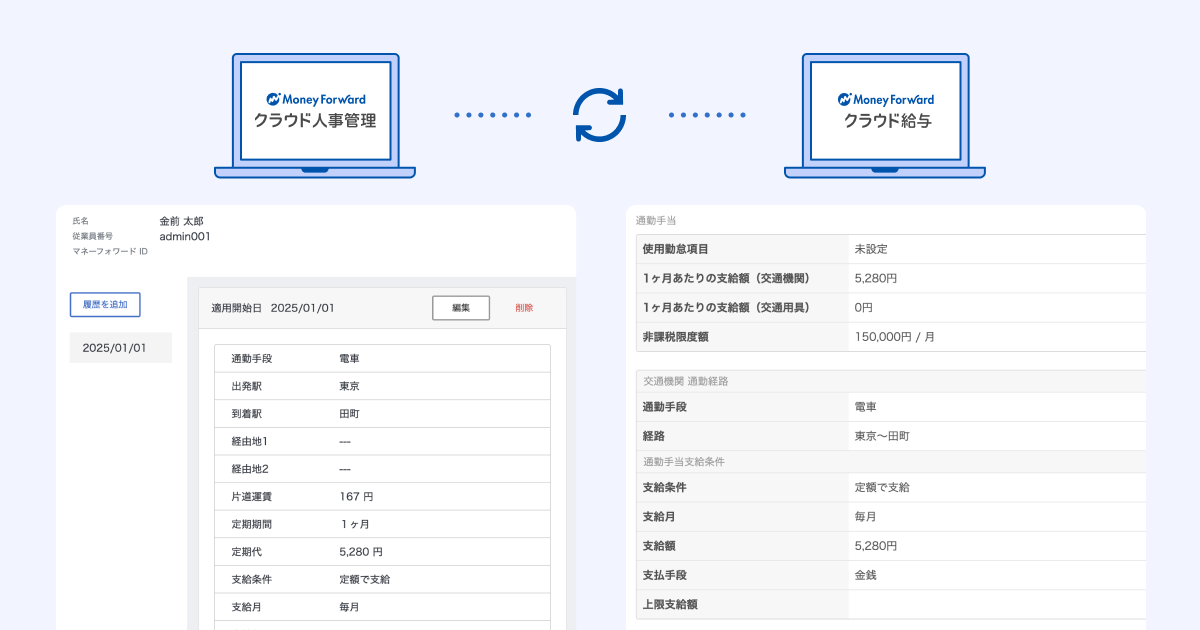Screen dimensions: 1200x630
Task: Click the 支給月 value 毎月 in left table
Action: tap(350, 607)
